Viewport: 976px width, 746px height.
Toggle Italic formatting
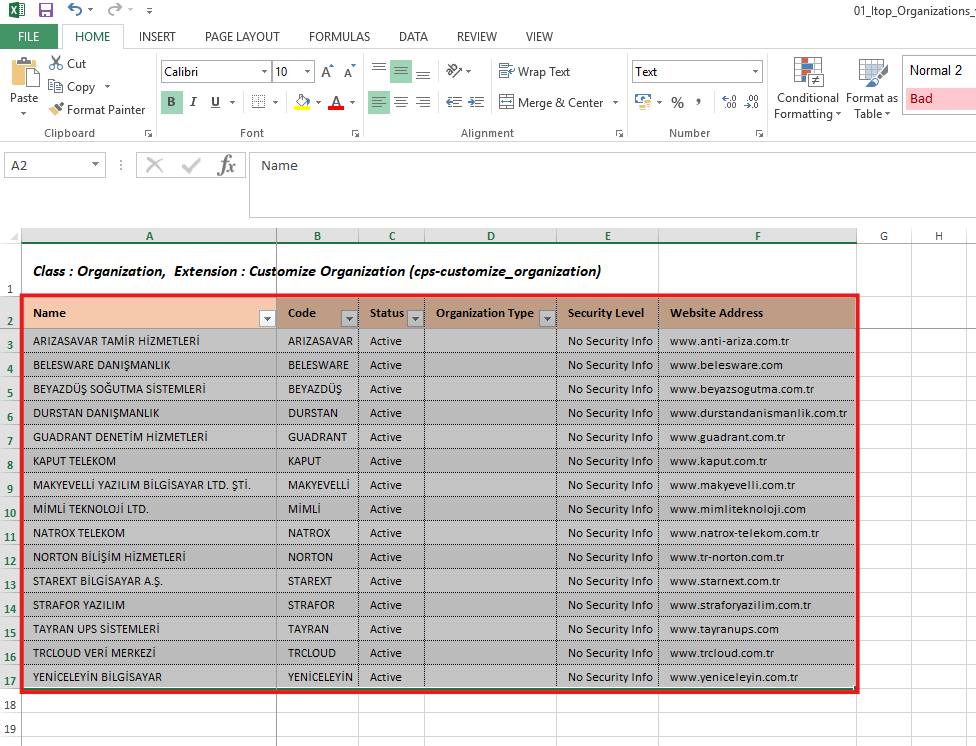click(x=194, y=102)
